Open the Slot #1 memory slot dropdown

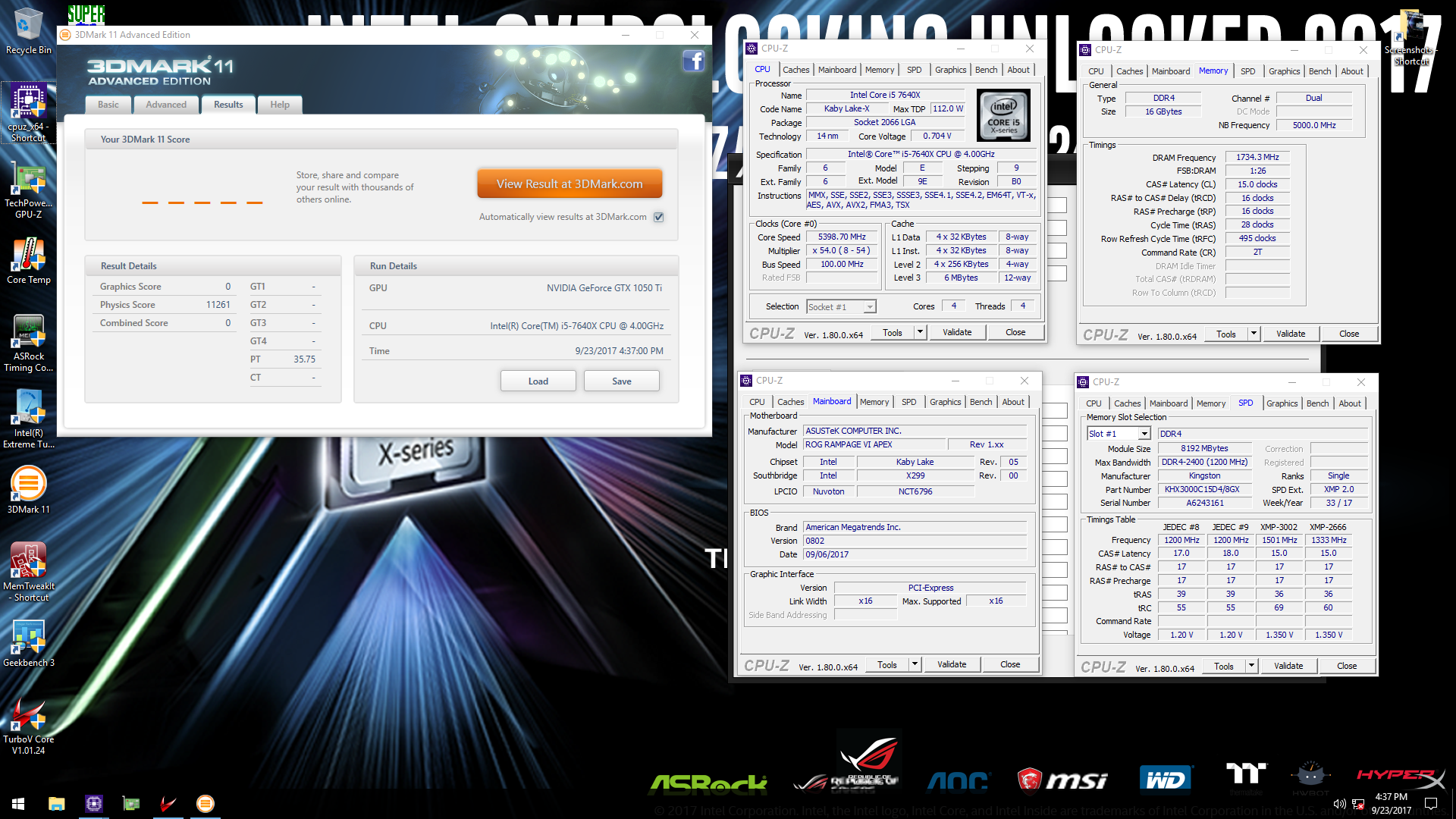1144,434
